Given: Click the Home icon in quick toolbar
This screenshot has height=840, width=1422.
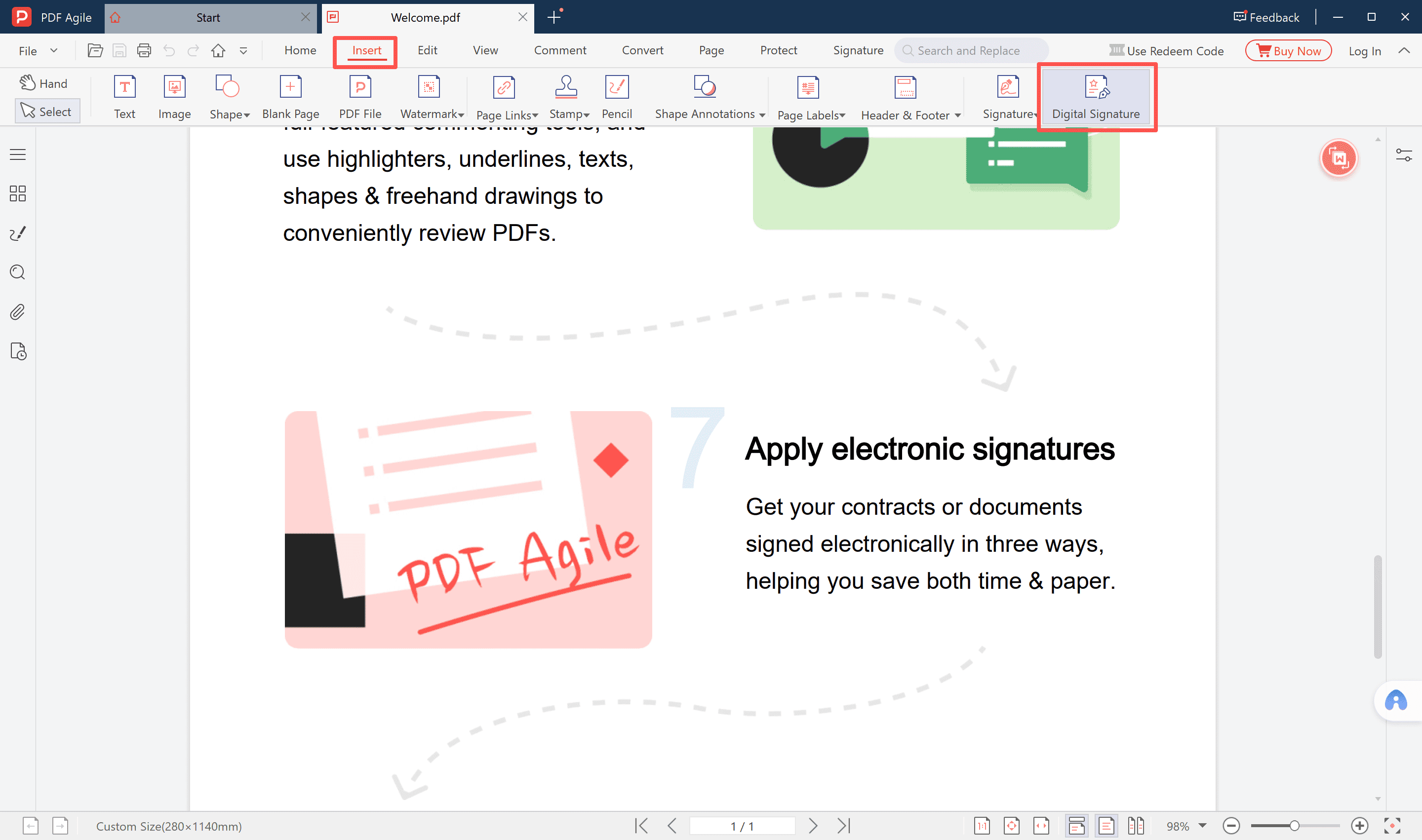Looking at the screenshot, I should coord(218,50).
